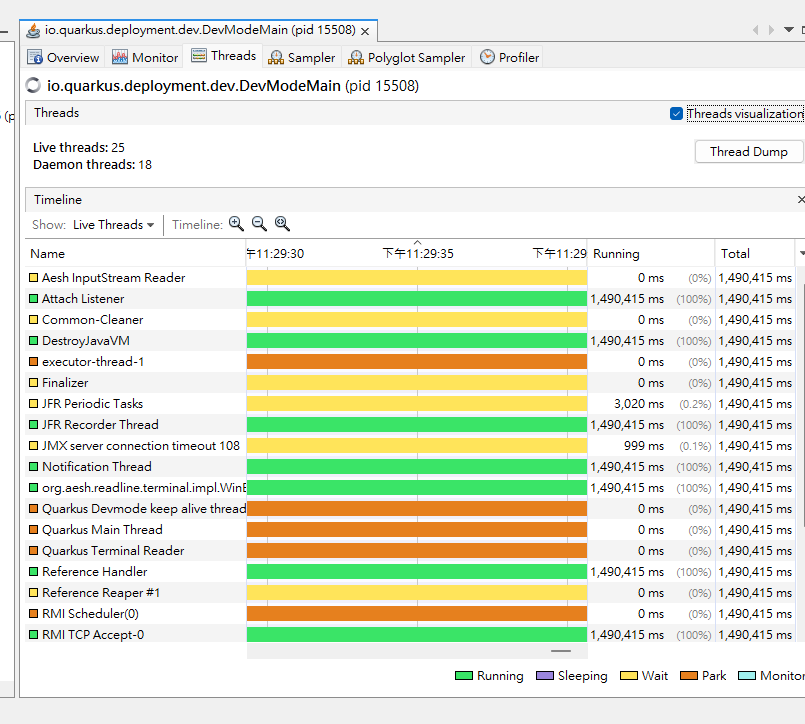Select the Threads tab
Screen dimensions: 805x724
224,55
